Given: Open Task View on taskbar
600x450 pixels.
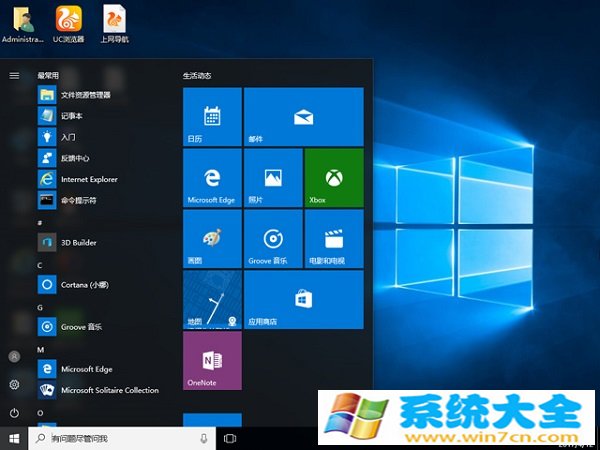Looking at the screenshot, I should click(230, 439).
